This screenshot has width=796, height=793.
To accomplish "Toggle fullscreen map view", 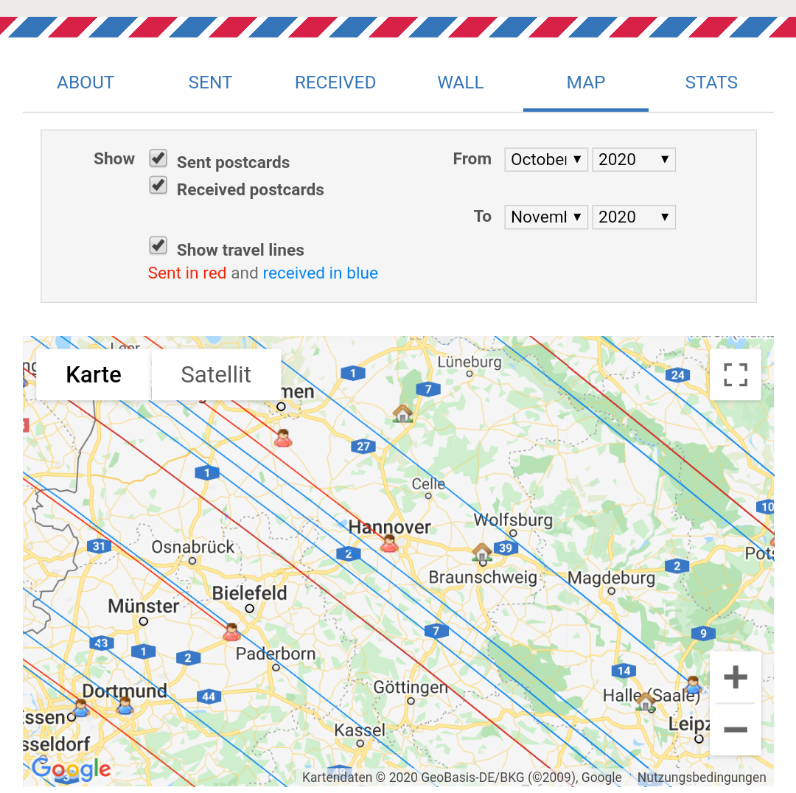I will point(735,375).
